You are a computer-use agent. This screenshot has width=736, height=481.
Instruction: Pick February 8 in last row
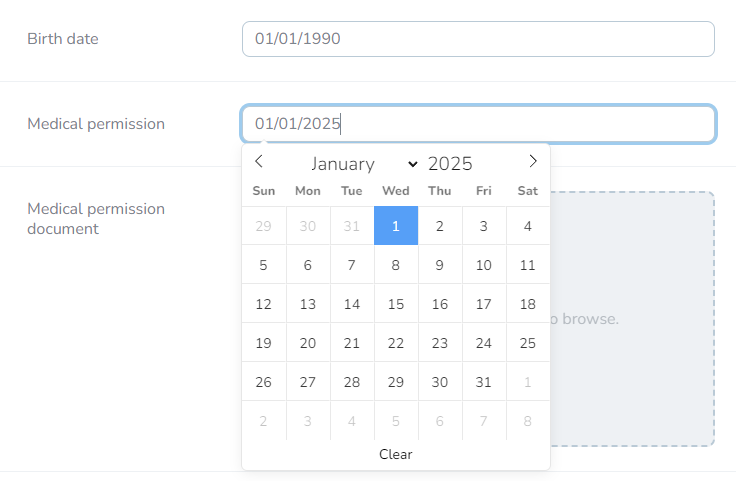(528, 421)
